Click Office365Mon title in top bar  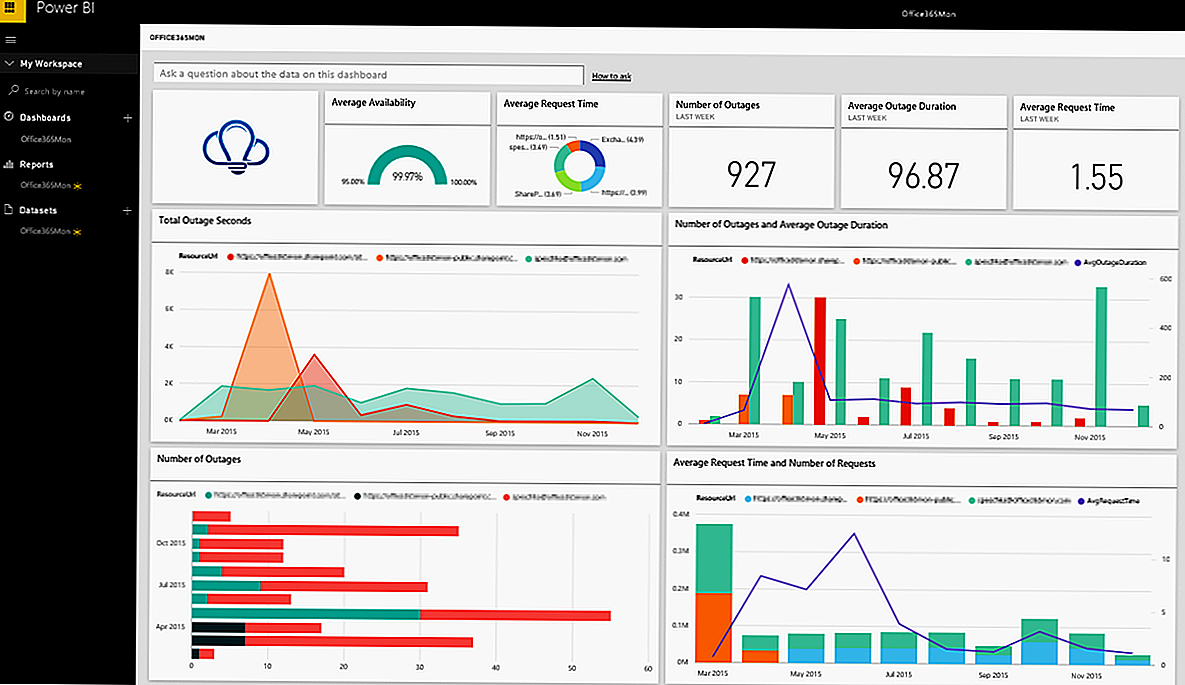929,14
